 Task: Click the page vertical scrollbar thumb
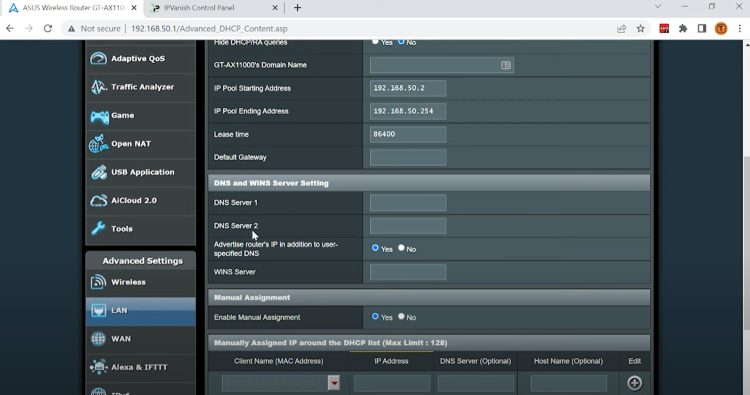coord(746,243)
